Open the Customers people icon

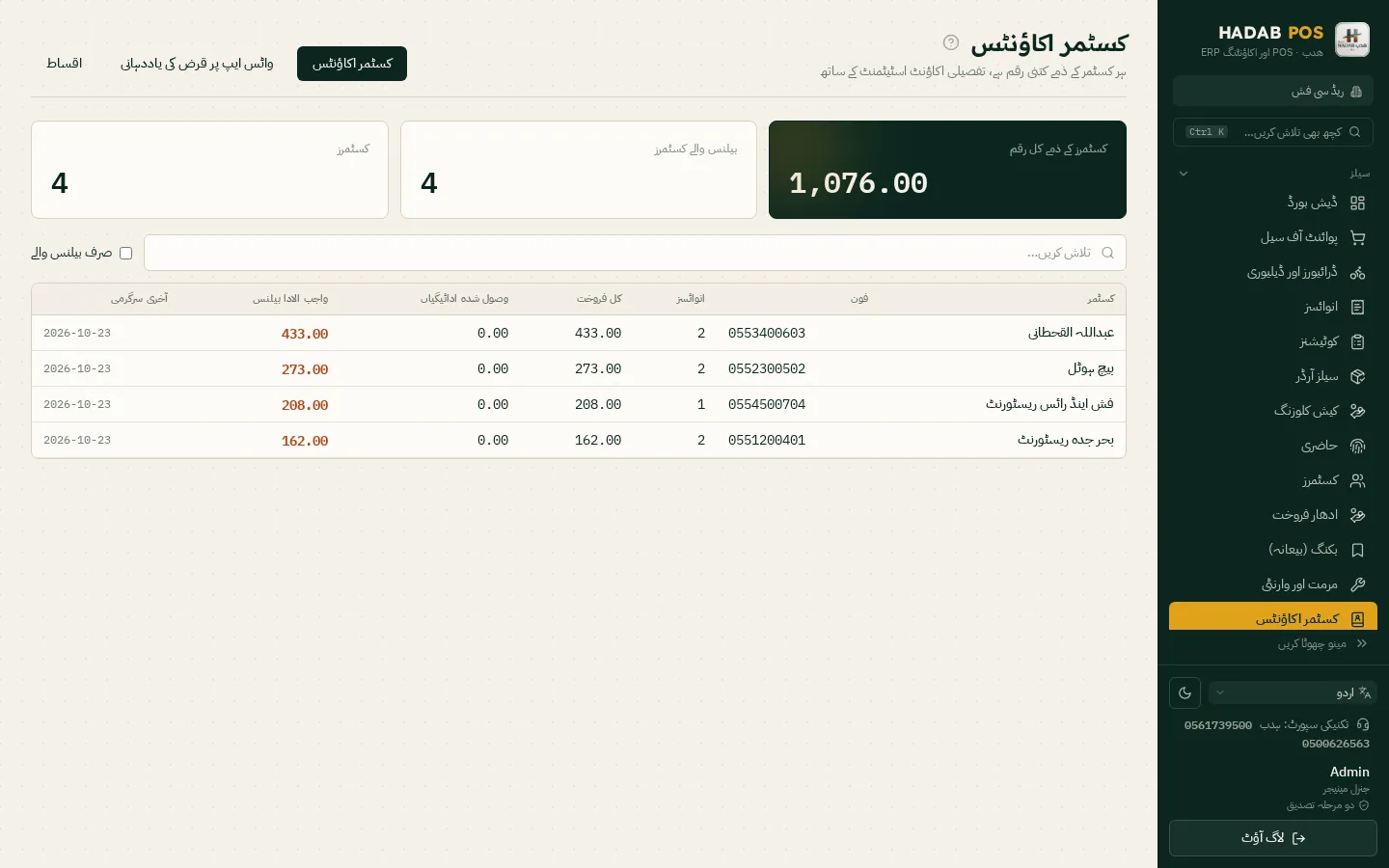click(x=1357, y=480)
